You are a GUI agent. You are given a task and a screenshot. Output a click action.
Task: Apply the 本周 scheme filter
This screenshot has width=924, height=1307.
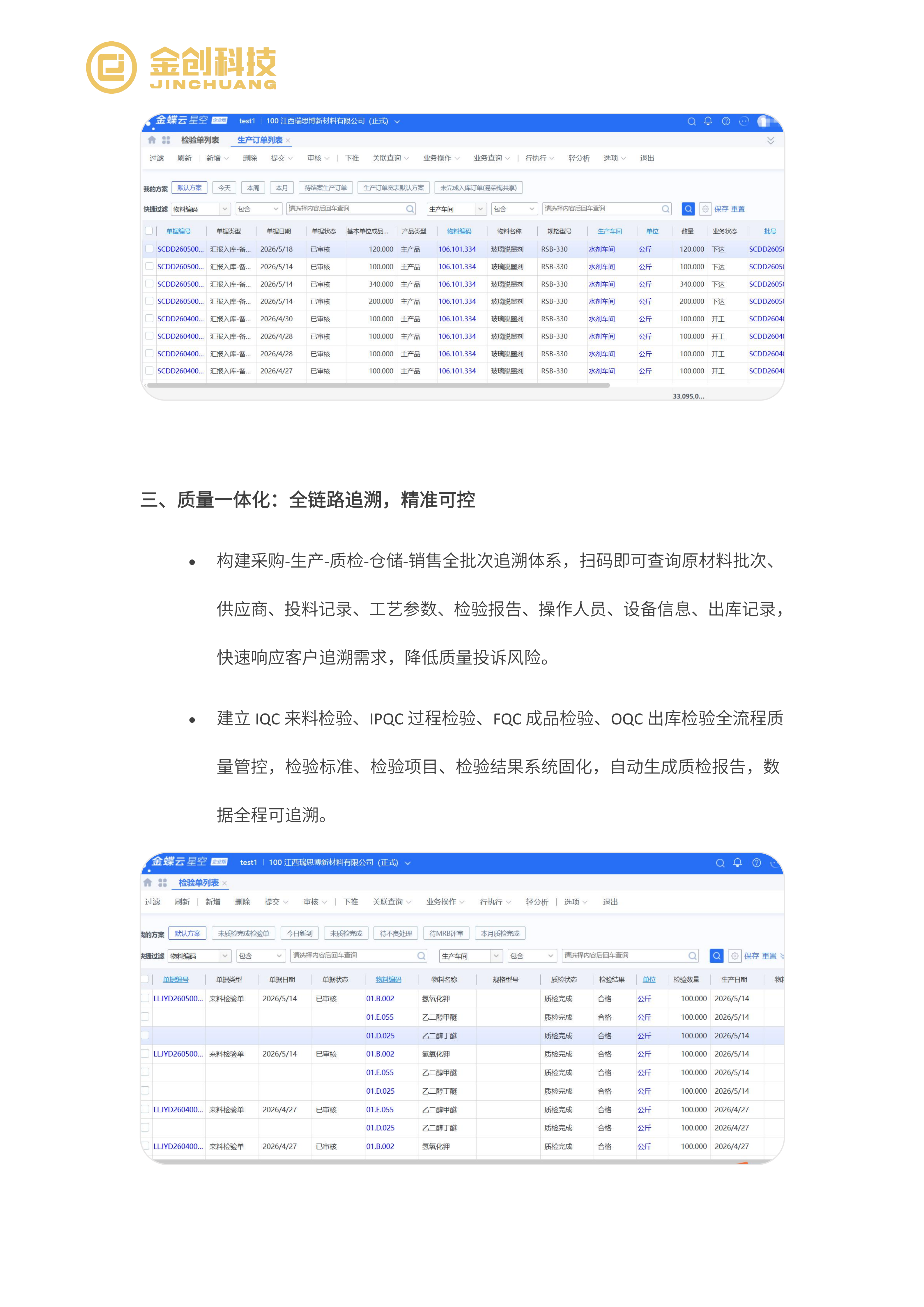pyautogui.click(x=253, y=188)
